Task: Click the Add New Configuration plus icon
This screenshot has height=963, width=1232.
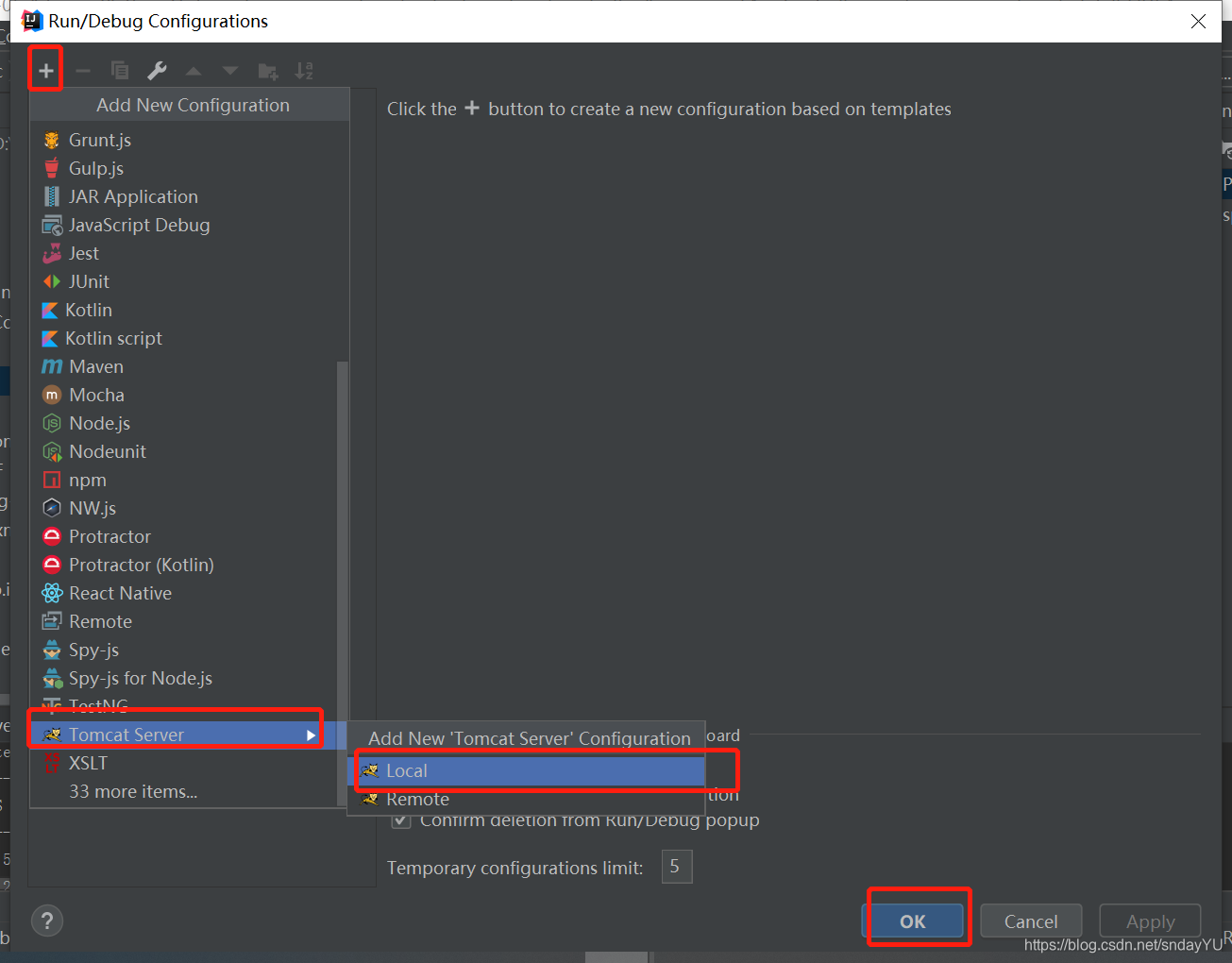Action: tap(45, 71)
